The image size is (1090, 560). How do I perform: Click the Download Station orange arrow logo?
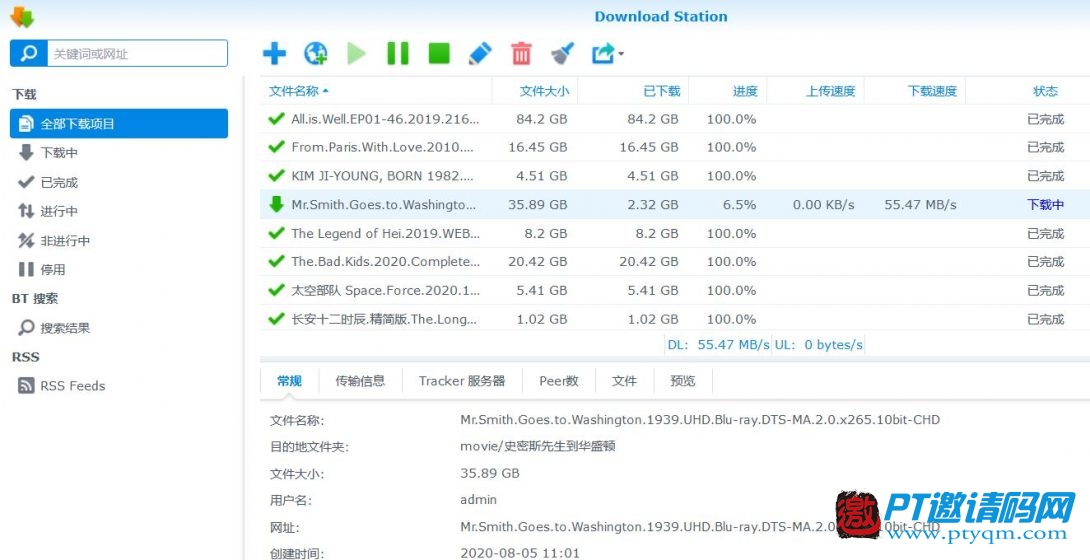(22, 16)
